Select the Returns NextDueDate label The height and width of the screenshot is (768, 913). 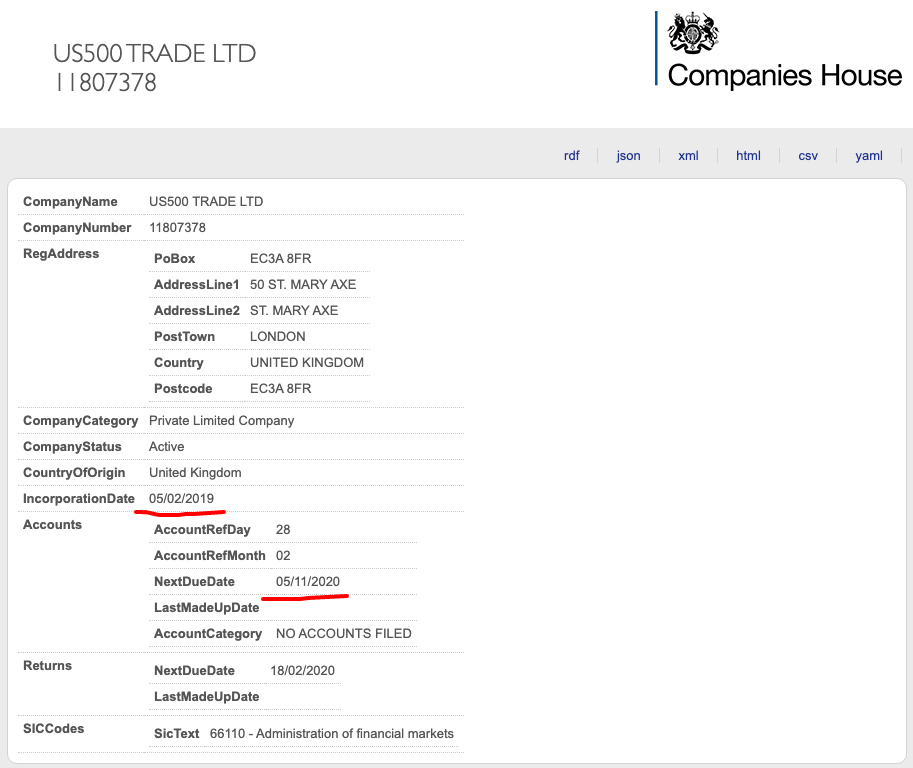[194, 671]
